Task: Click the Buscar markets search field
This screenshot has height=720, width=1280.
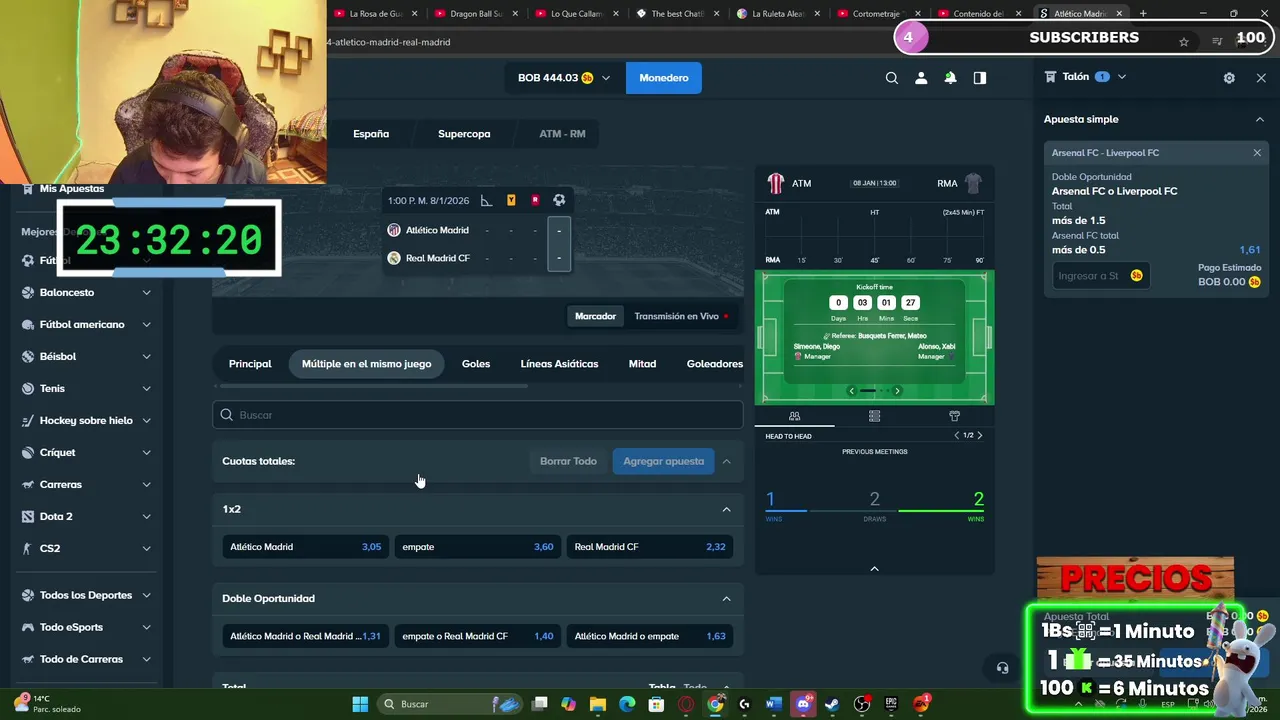Action: (x=478, y=415)
